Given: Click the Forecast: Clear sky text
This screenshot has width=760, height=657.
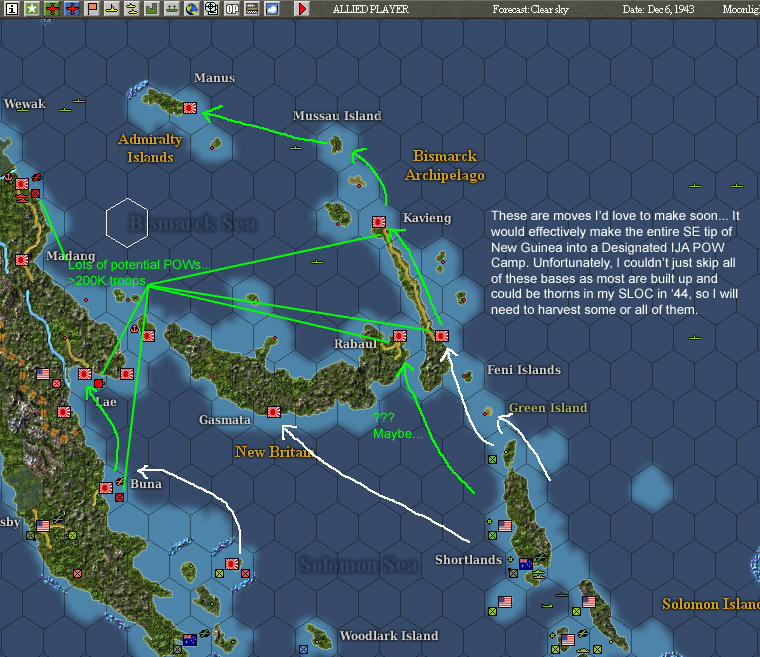Looking at the screenshot, I should click(530, 9).
